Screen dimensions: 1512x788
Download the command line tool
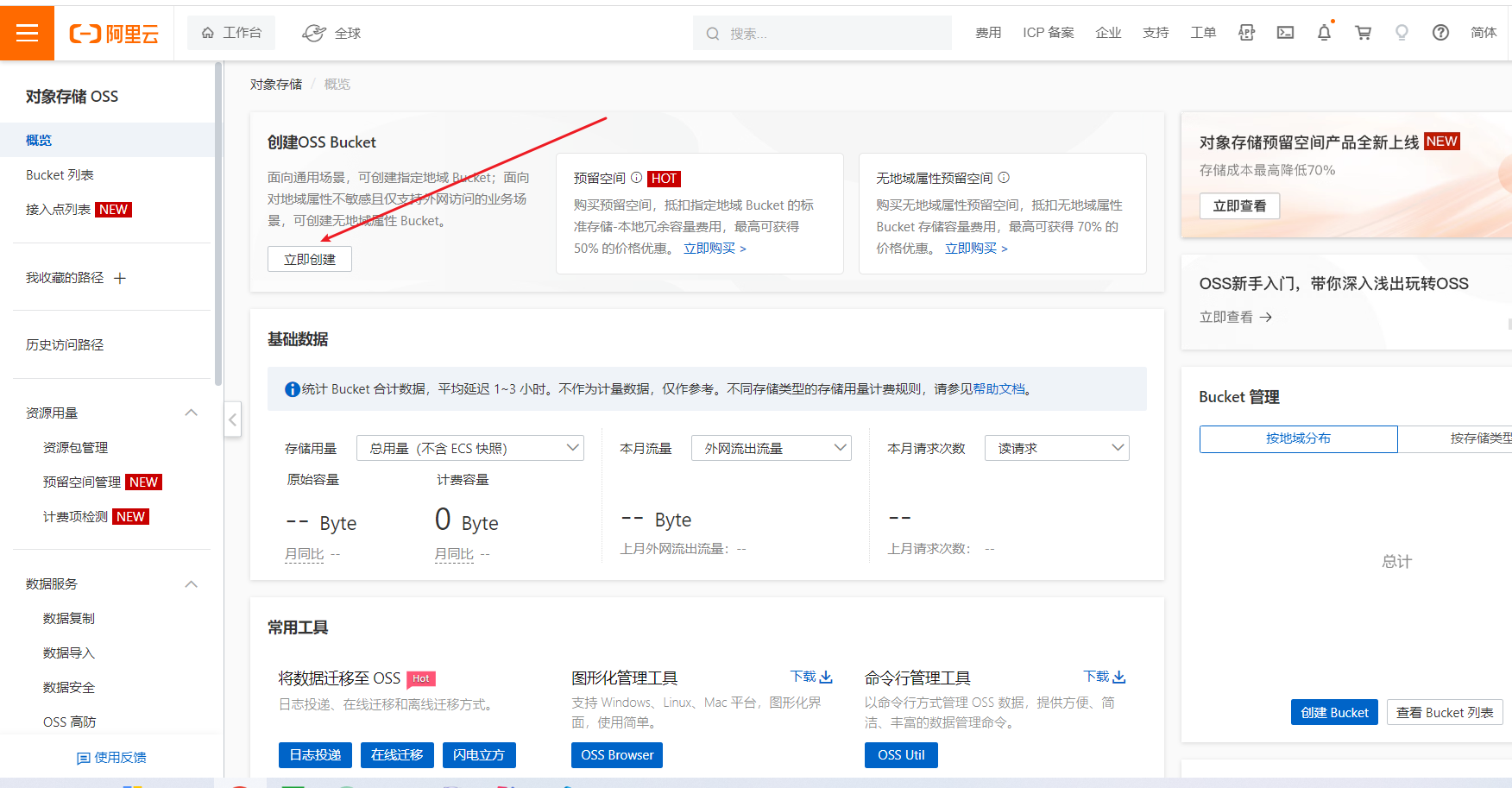coord(1105,677)
